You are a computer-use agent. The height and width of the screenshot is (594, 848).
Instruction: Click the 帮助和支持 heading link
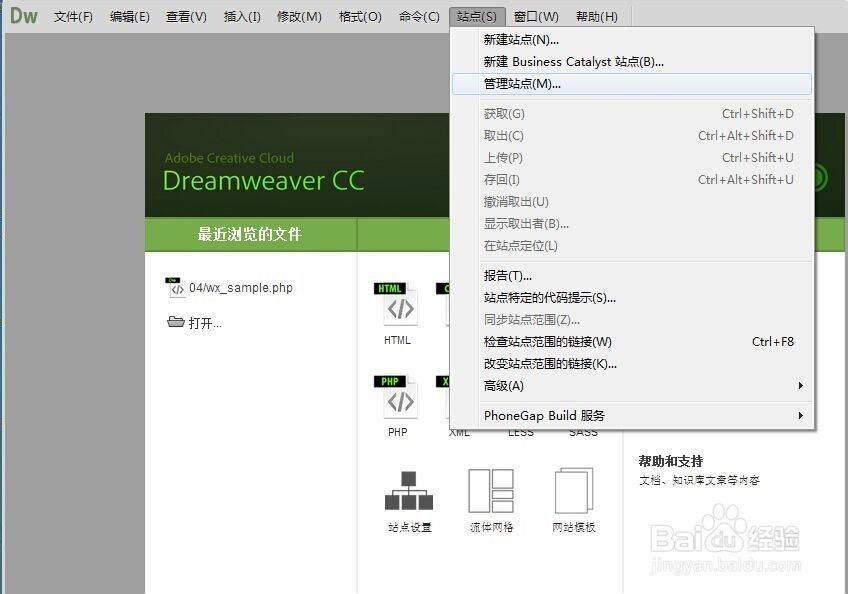pyautogui.click(x=671, y=461)
